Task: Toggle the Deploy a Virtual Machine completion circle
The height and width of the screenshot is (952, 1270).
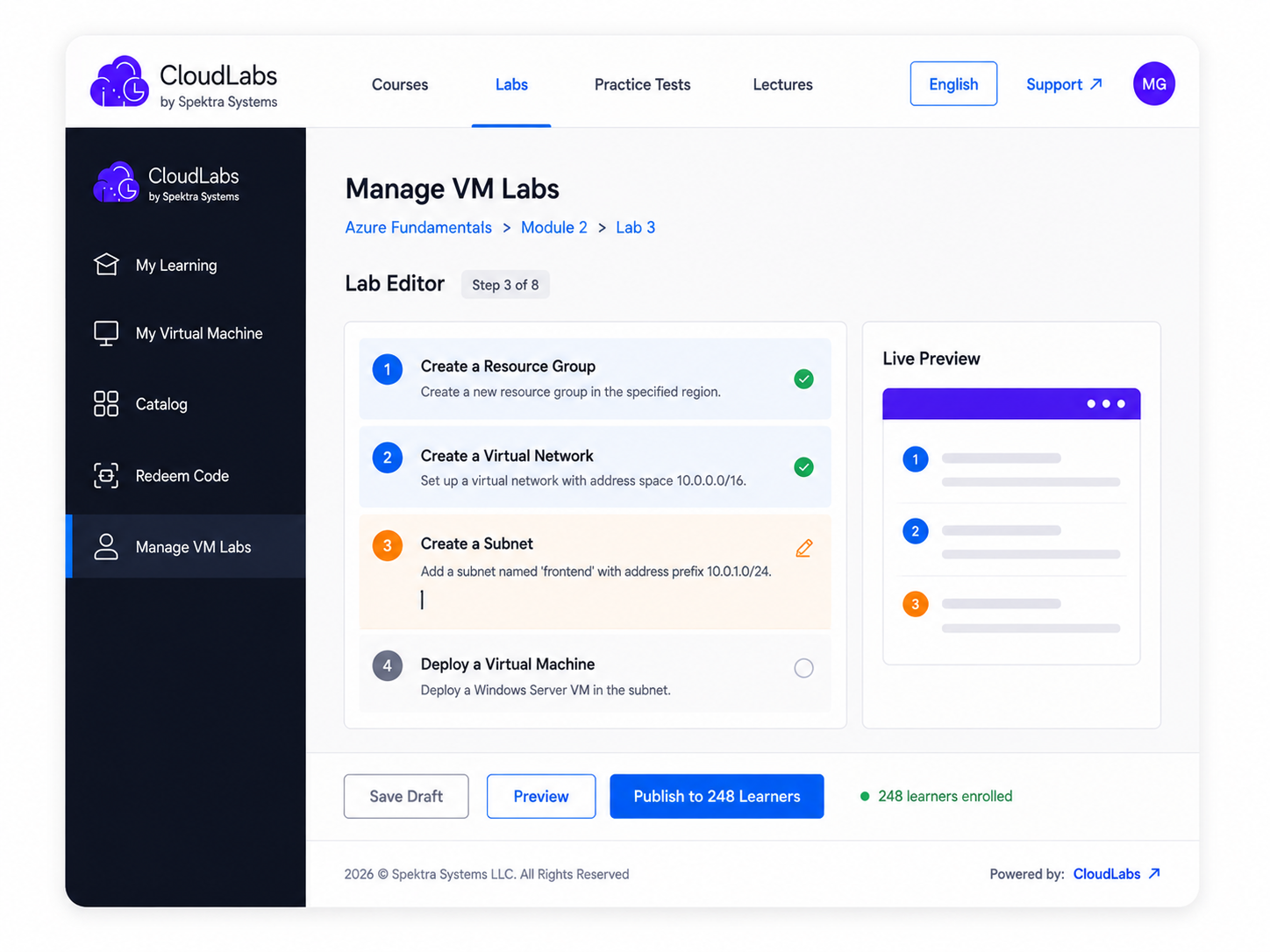Action: pyautogui.click(x=803, y=668)
